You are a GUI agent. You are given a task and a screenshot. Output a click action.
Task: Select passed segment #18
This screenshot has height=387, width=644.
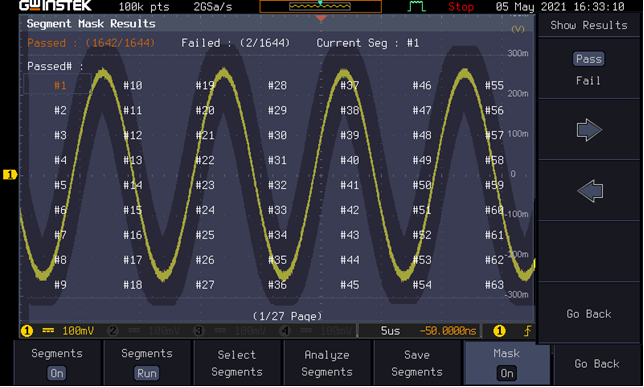(133, 285)
